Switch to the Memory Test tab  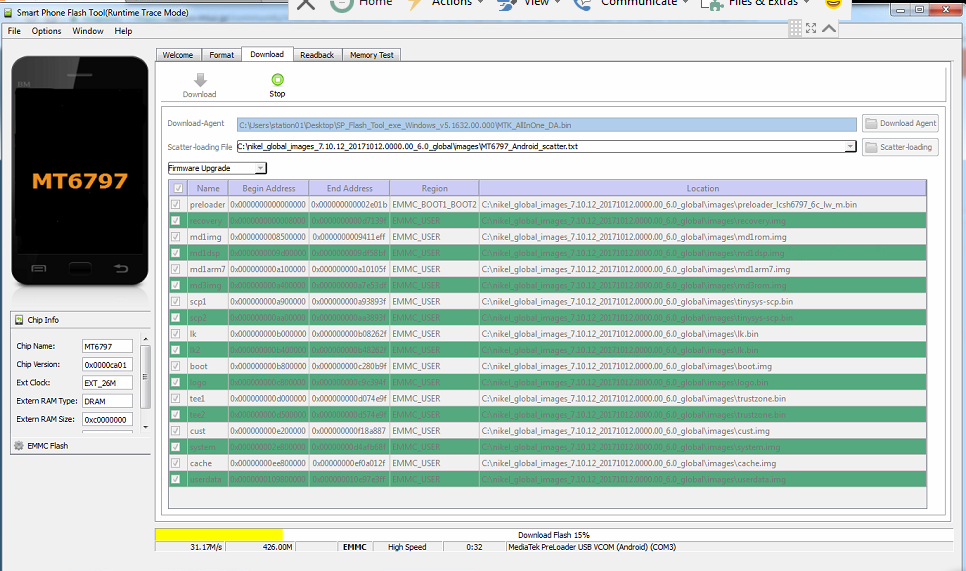coord(371,55)
